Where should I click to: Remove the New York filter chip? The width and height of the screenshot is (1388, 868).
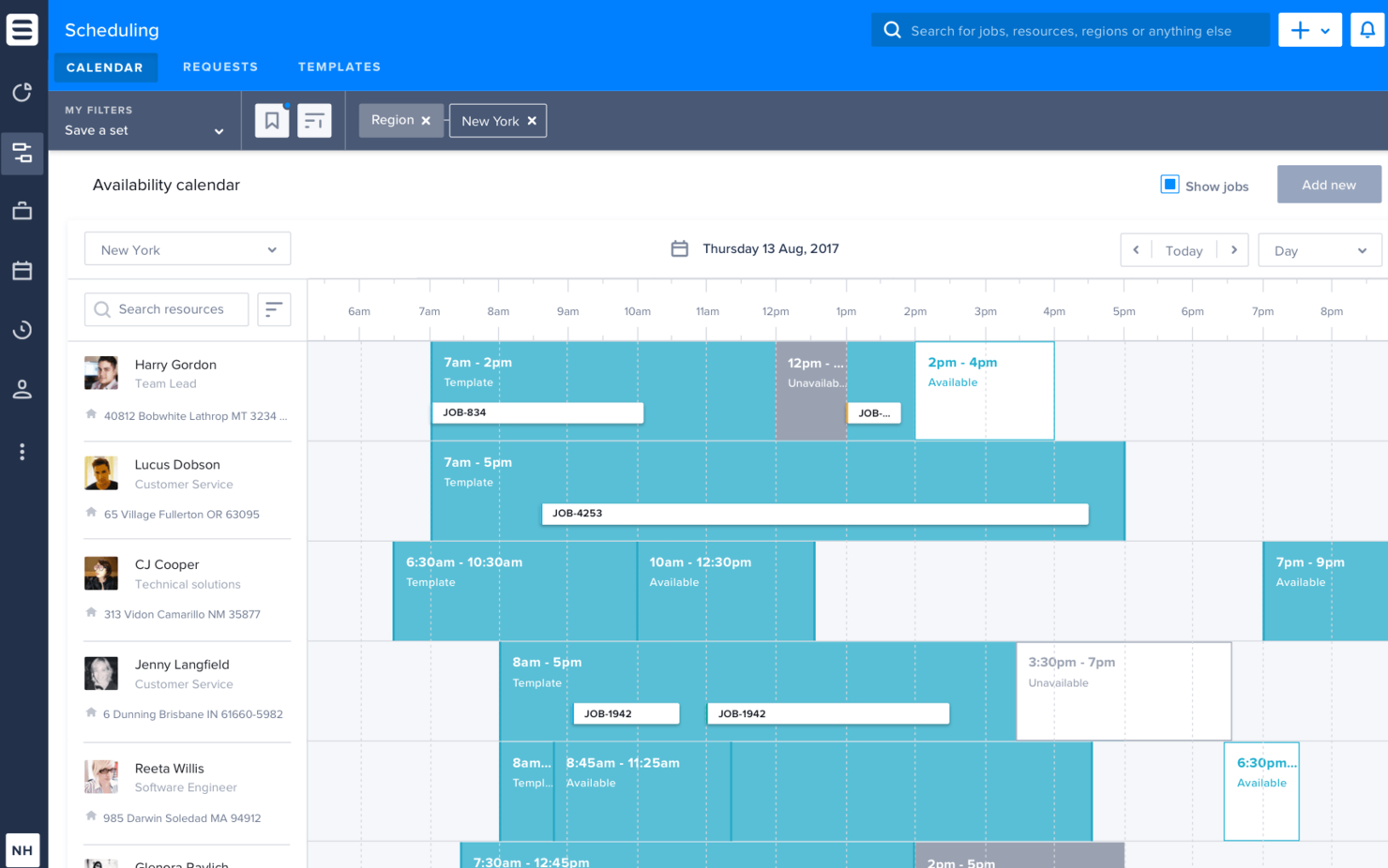pyautogui.click(x=532, y=121)
